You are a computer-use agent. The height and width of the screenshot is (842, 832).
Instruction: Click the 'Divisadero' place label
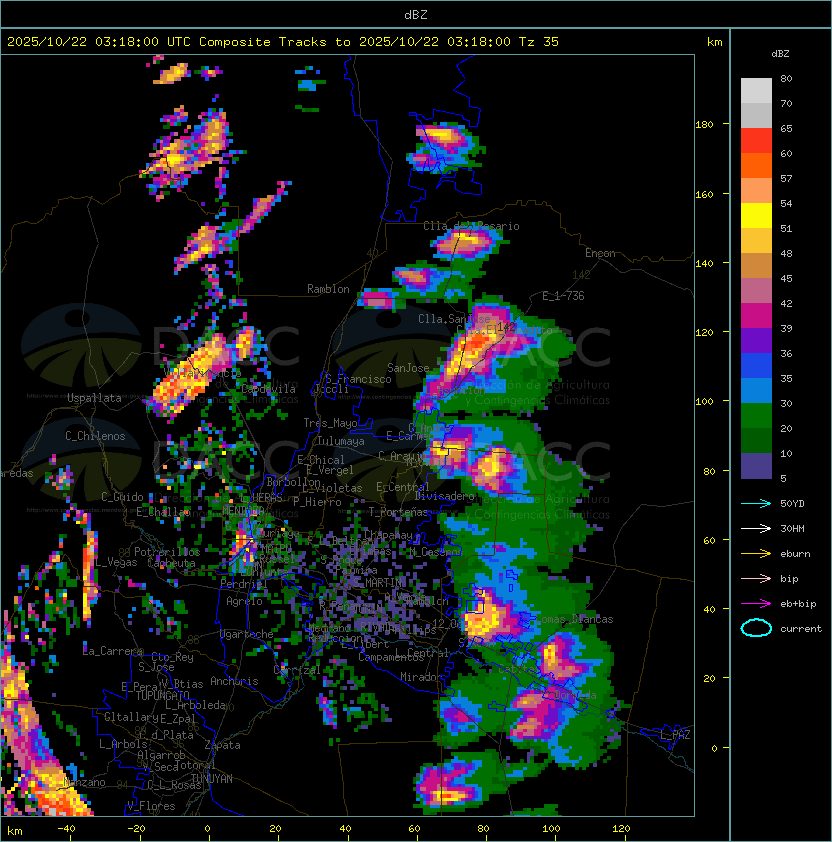tap(444, 496)
